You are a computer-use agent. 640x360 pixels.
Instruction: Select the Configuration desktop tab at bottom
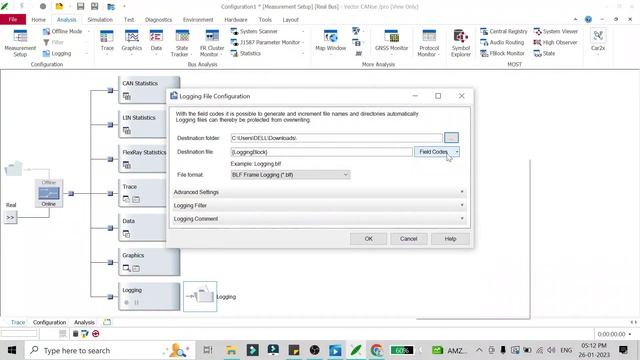49,322
